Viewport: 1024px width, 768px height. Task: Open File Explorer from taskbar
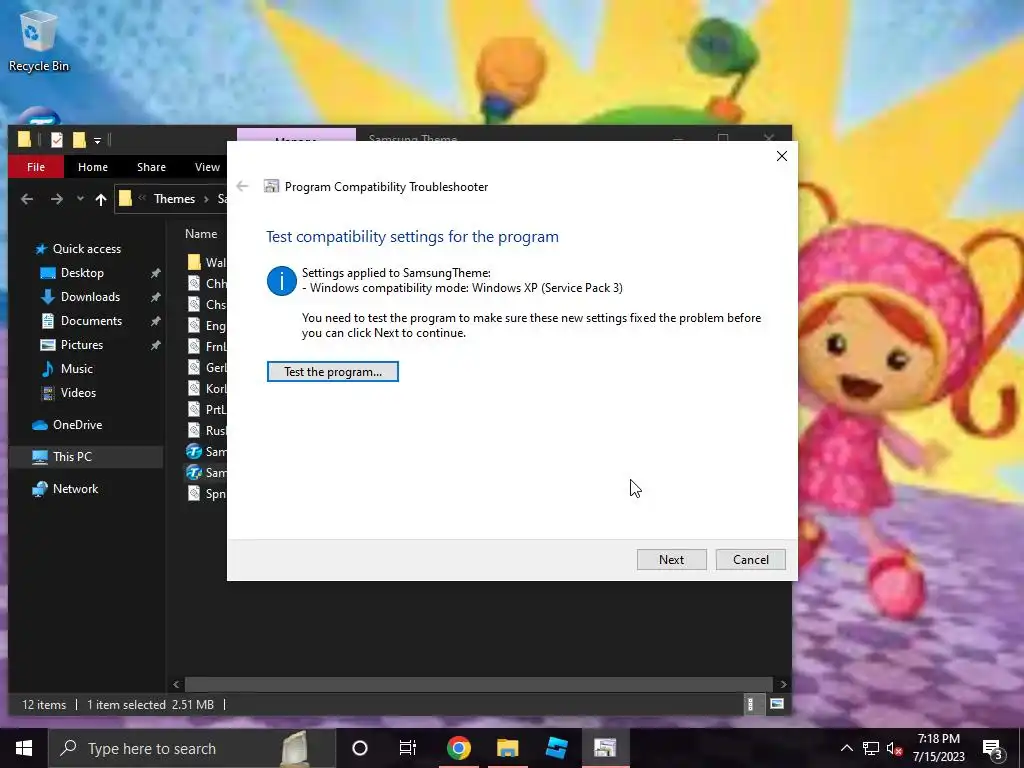click(507, 748)
